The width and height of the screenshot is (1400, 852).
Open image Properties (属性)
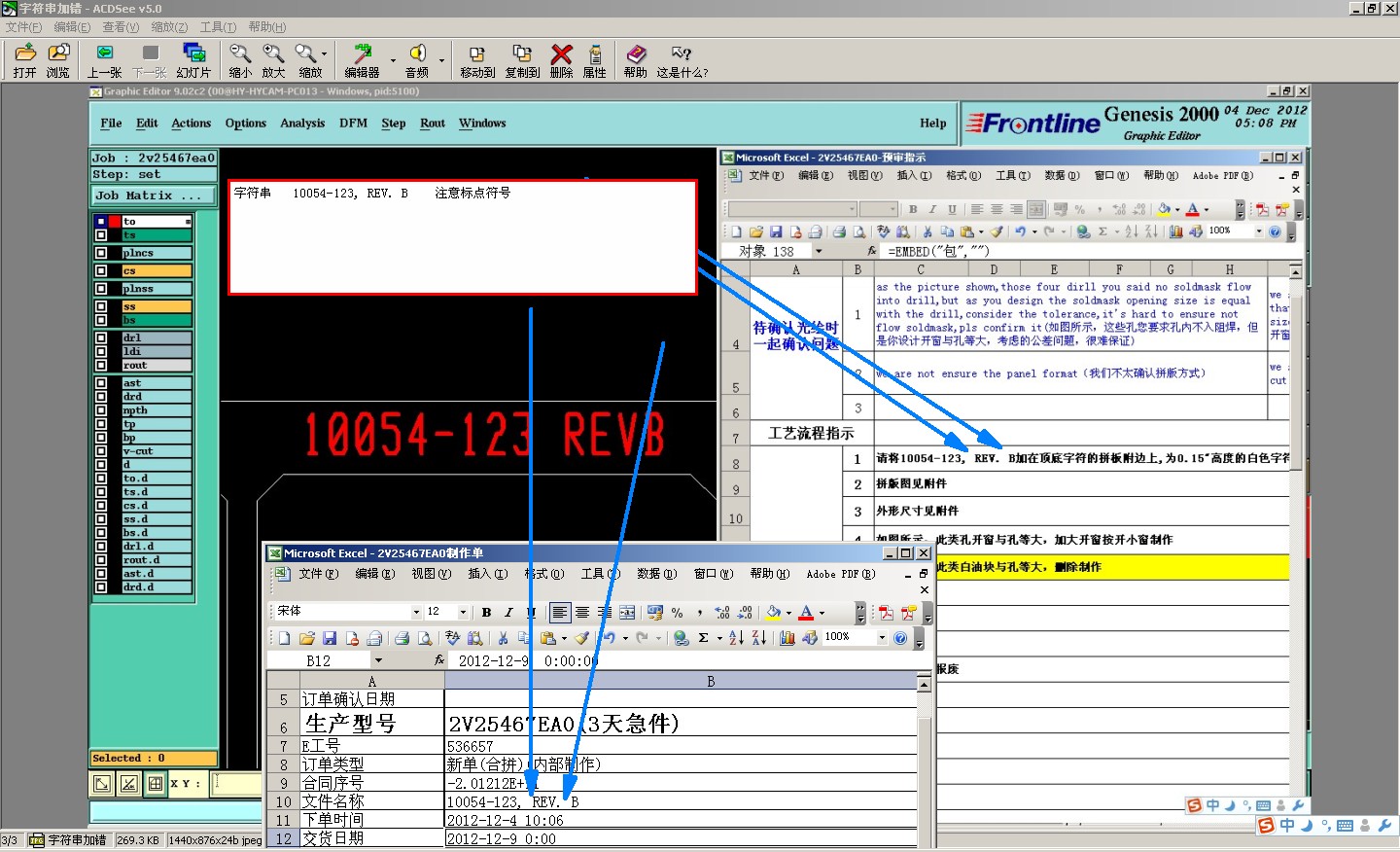[x=594, y=60]
